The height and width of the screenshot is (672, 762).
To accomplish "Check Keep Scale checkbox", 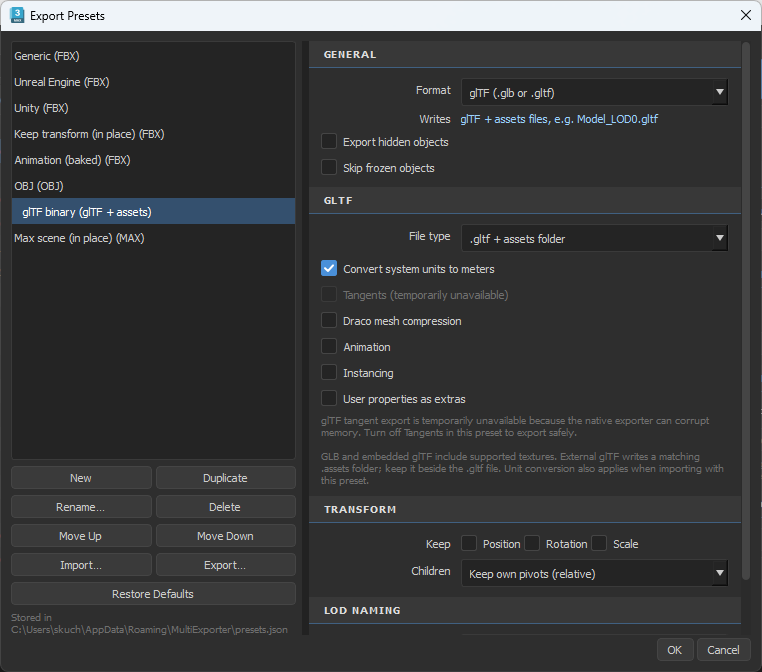I will 599,543.
